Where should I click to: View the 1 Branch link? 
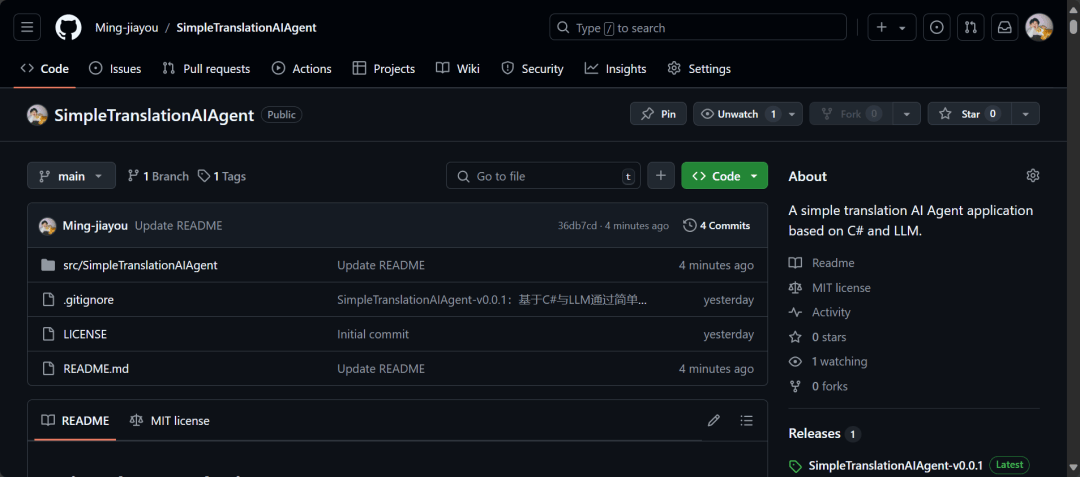[158, 176]
